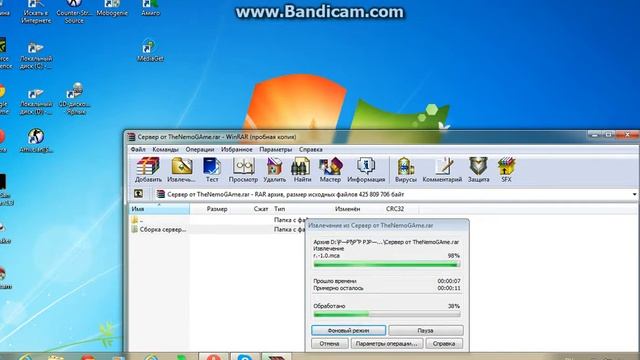Click the file name 'r.-1.0.mca'
The height and width of the screenshot is (360, 640).
[x=326, y=256]
